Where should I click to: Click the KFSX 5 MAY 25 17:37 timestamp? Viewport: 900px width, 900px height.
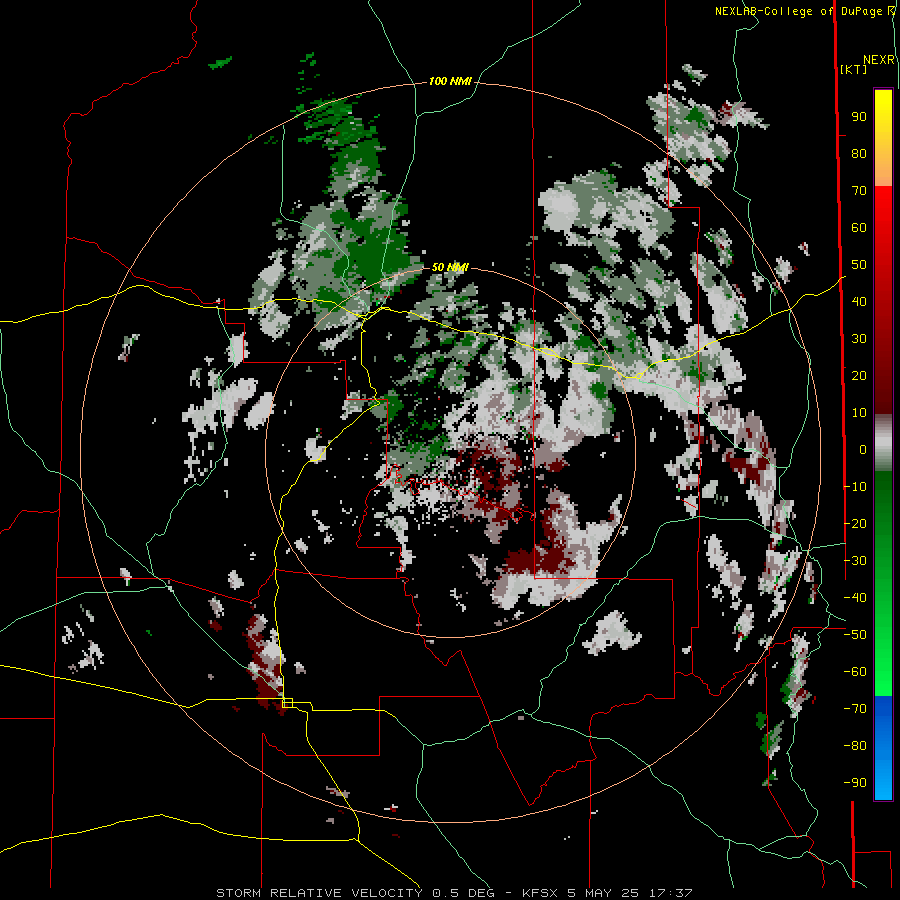coord(607,893)
